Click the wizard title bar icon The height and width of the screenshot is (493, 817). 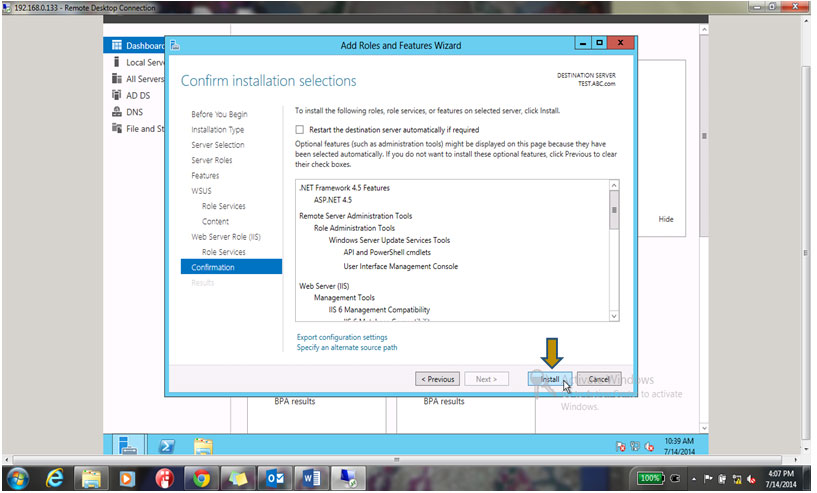pyautogui.click(x=175, y=45)
